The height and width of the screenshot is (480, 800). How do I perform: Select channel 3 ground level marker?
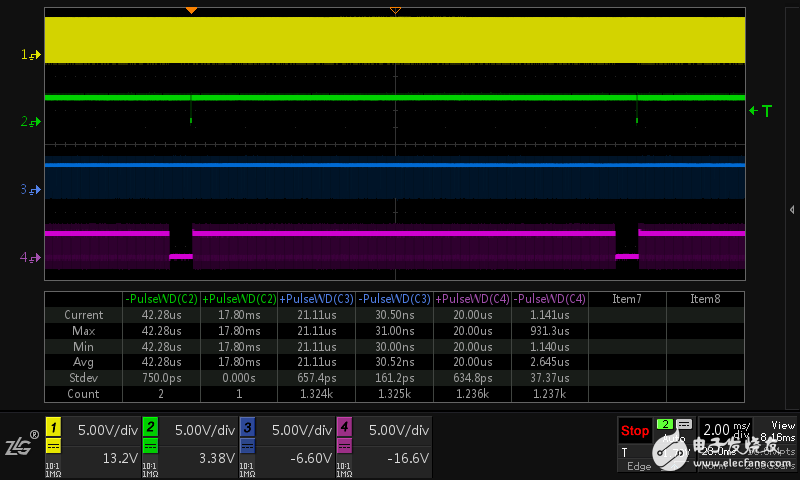[x=31, y=189]
